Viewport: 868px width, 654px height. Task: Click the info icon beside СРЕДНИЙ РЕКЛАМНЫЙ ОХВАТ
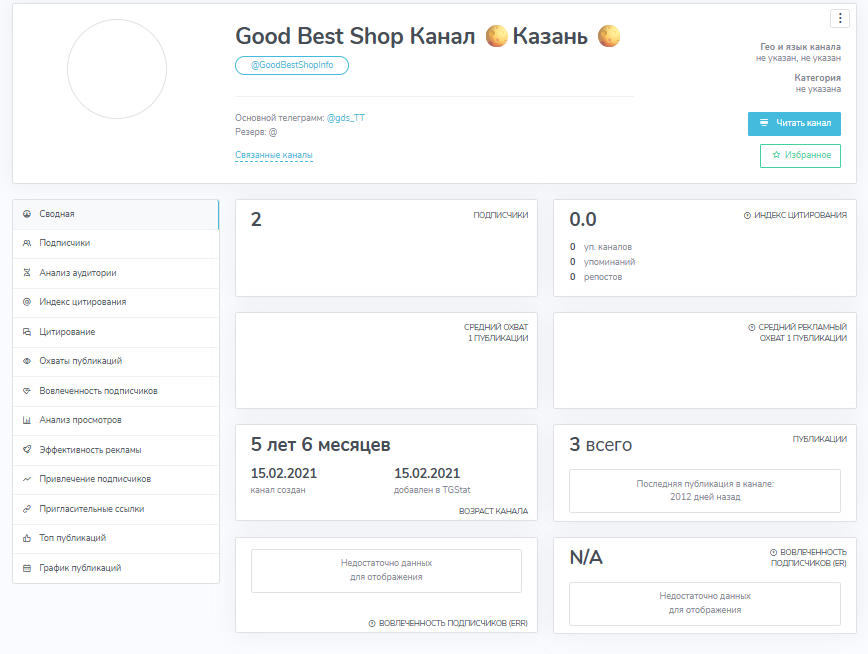[752, 327]
